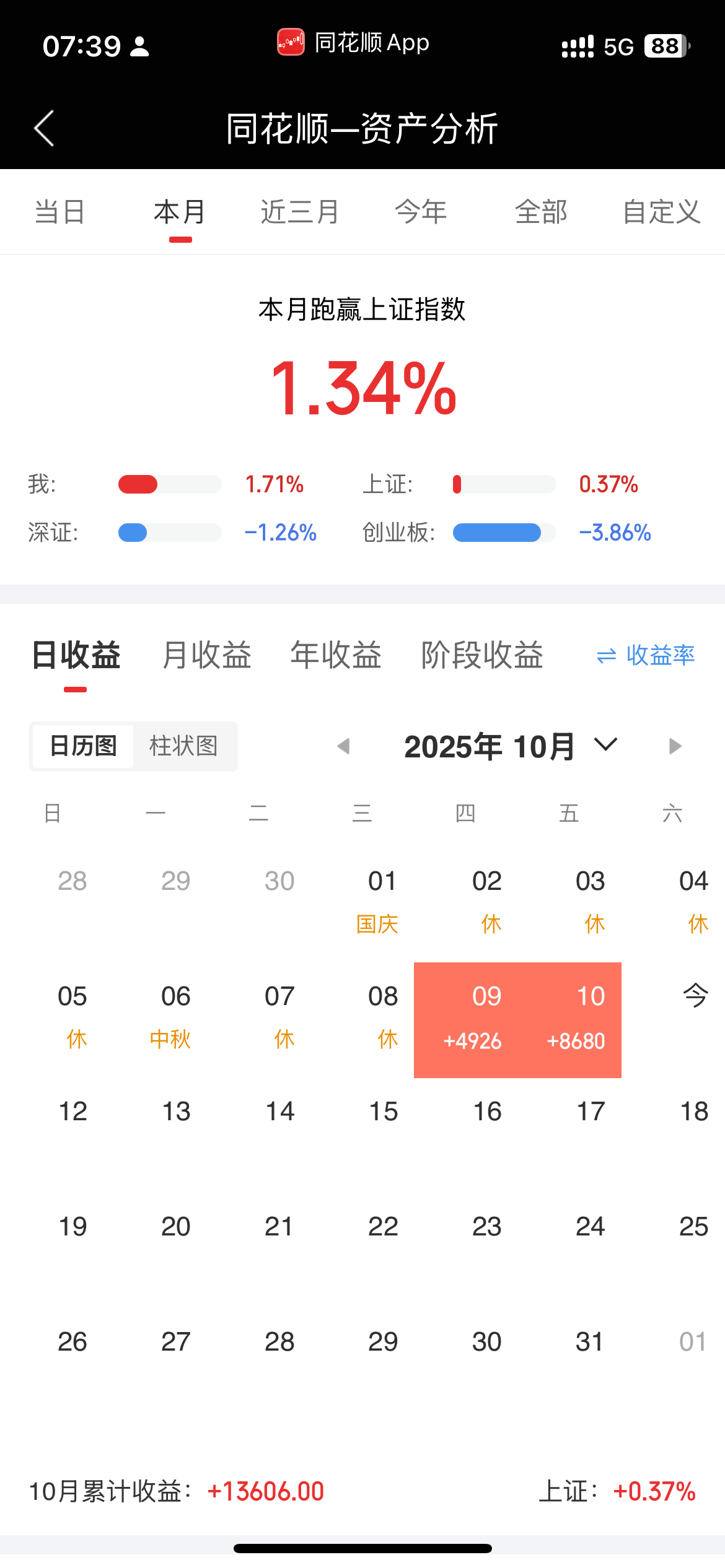This screenshot has width=725, height=1568.
Task: Tap the back arrow icon
Action: pos(45,129)
